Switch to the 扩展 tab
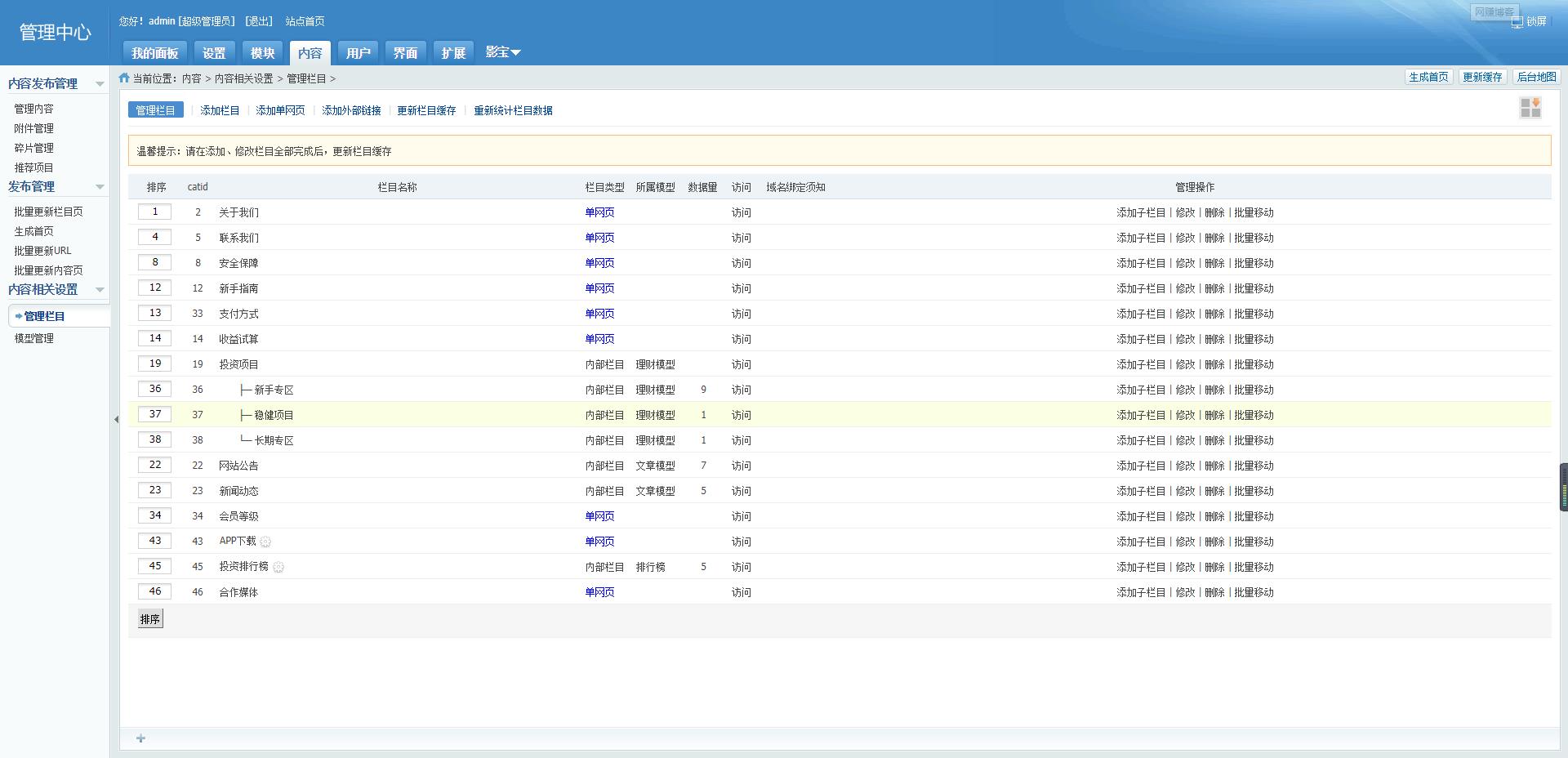The height and width of the screenshot is (758, 1568). 453,53
